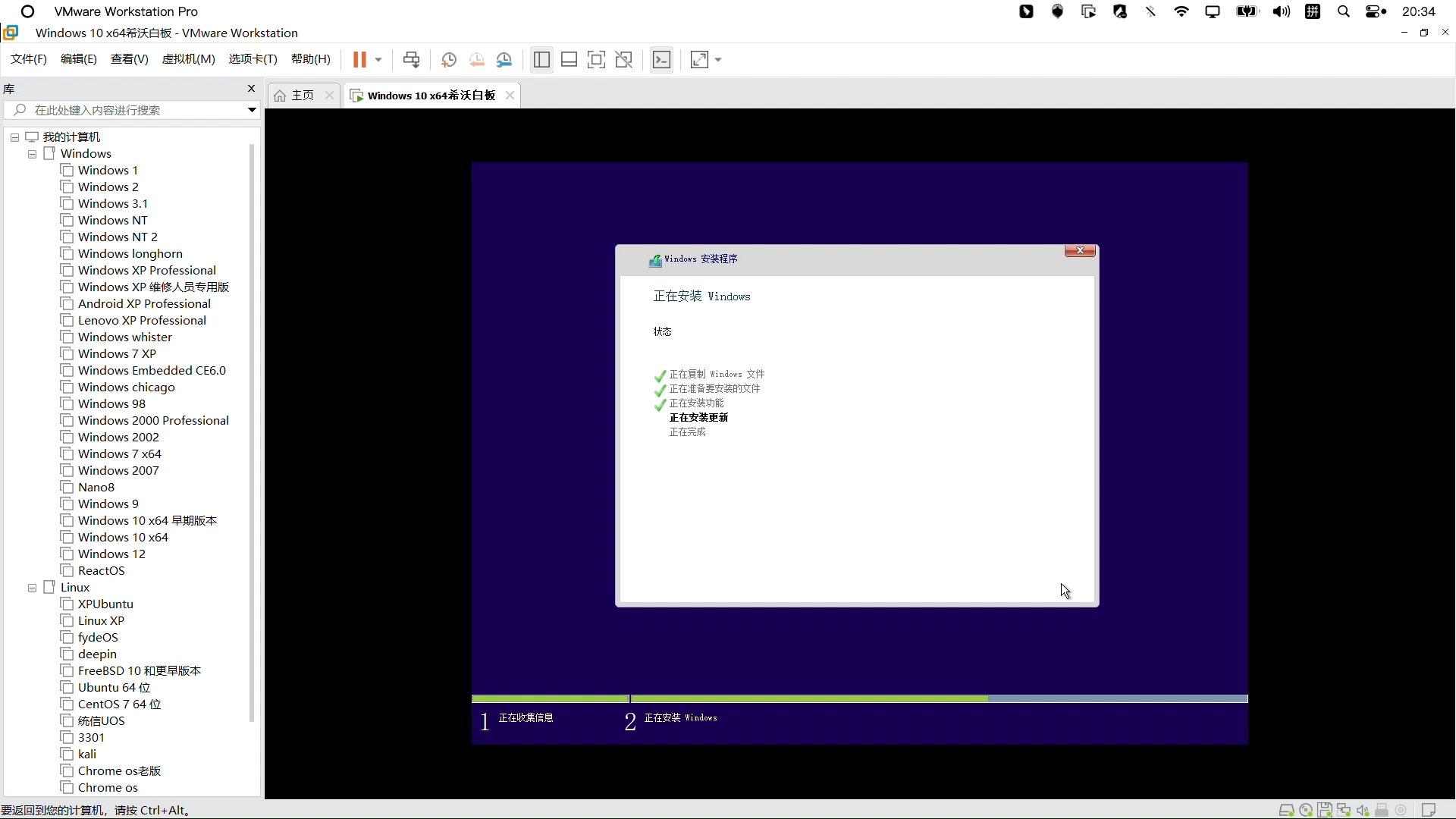Select Windows 12 VM

[x=111, y=554]
